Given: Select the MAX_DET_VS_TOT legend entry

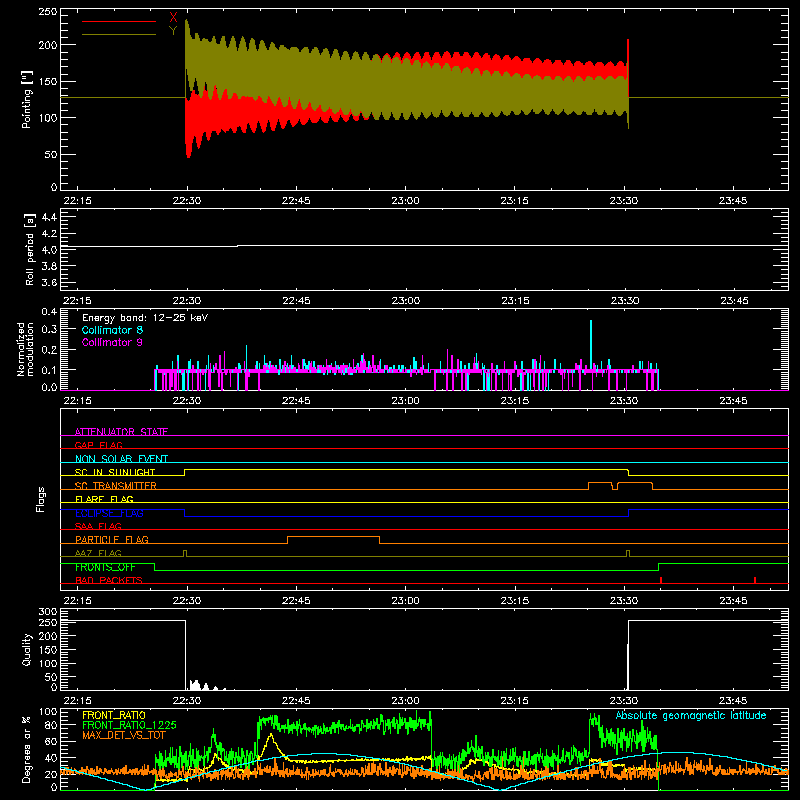Looking at the screenshot, I should [x=124, y=735].
